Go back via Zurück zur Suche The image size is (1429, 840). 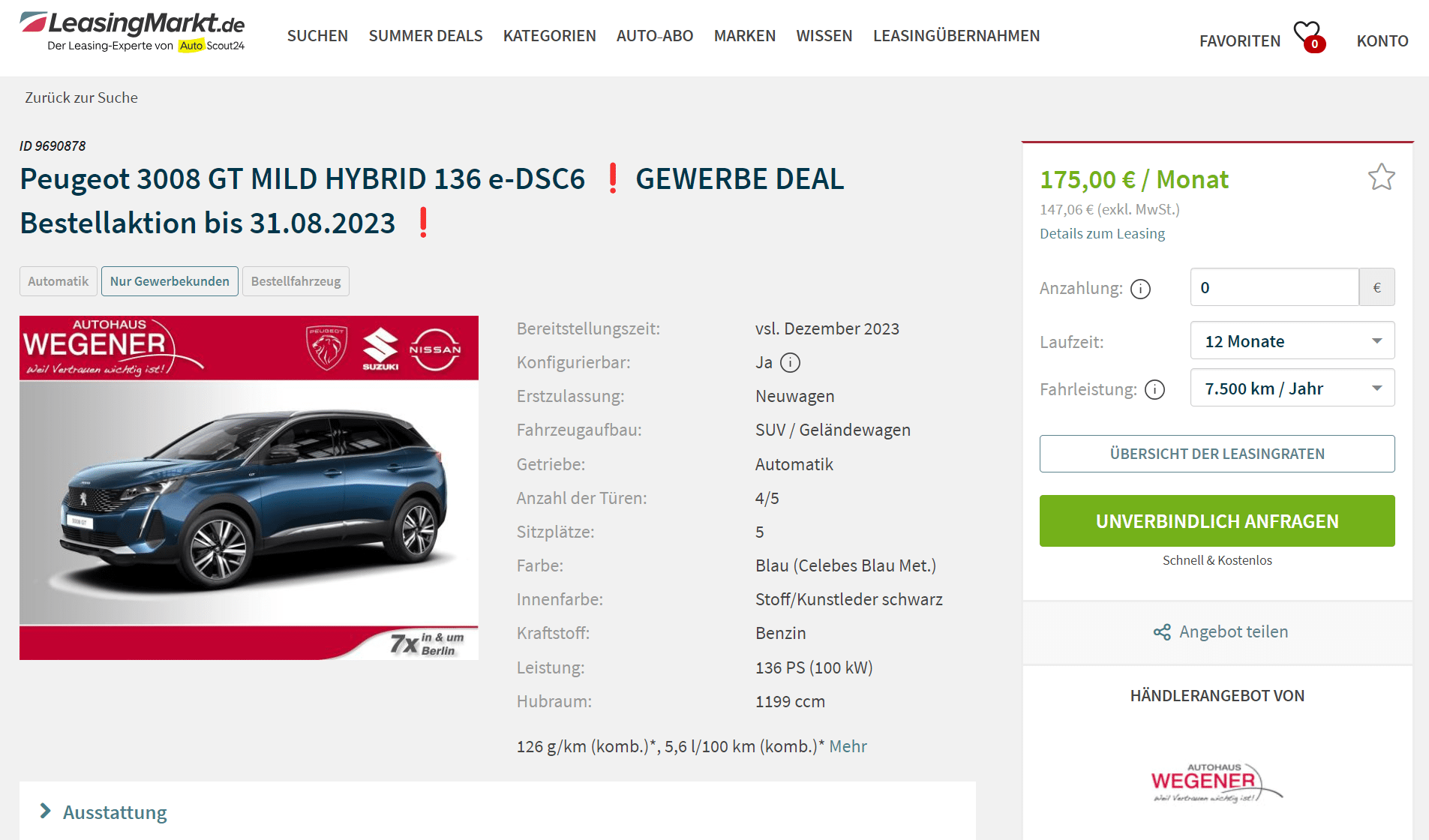click(x=82, y=98)
